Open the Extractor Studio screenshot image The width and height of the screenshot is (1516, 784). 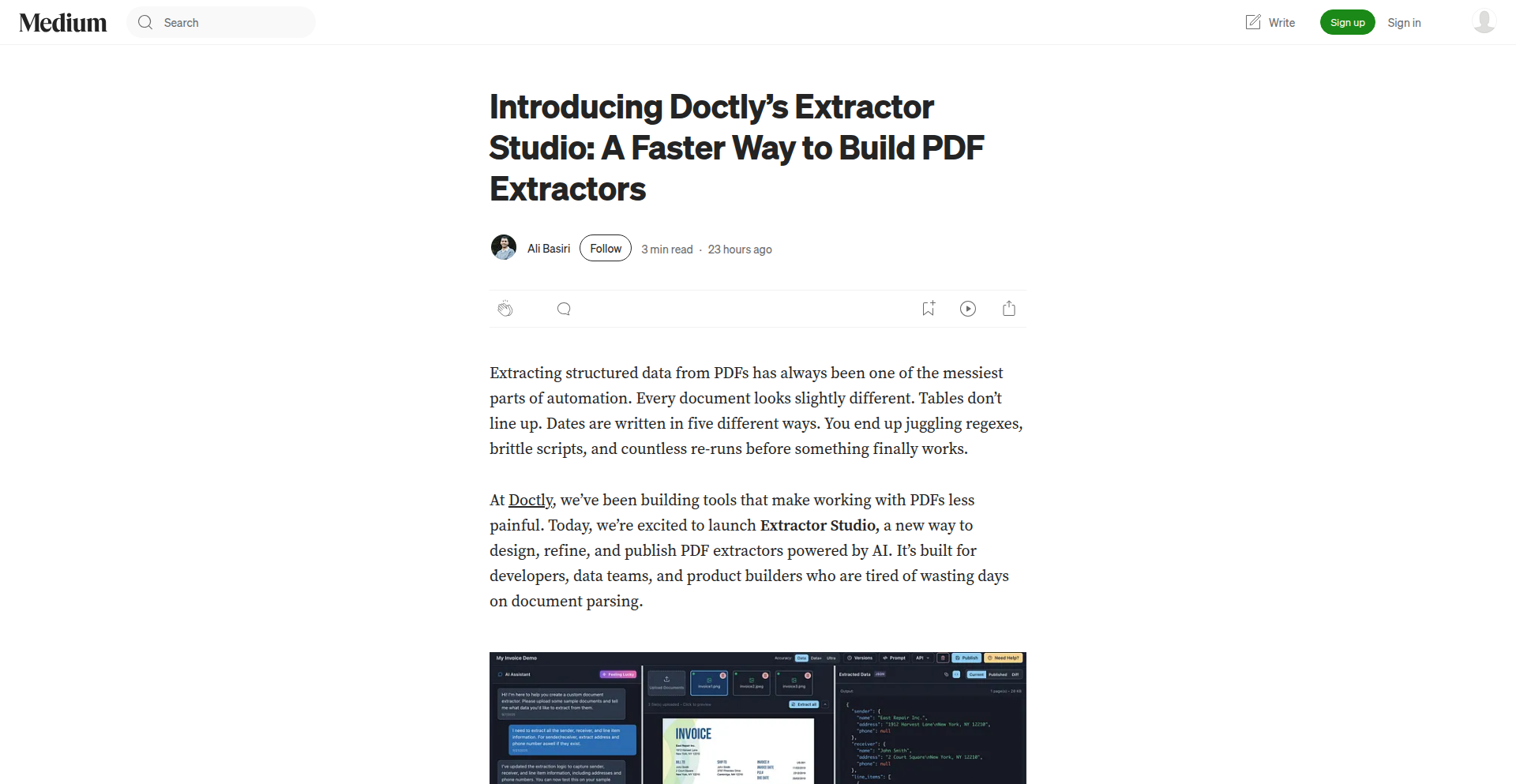click(x=758, y=718)
